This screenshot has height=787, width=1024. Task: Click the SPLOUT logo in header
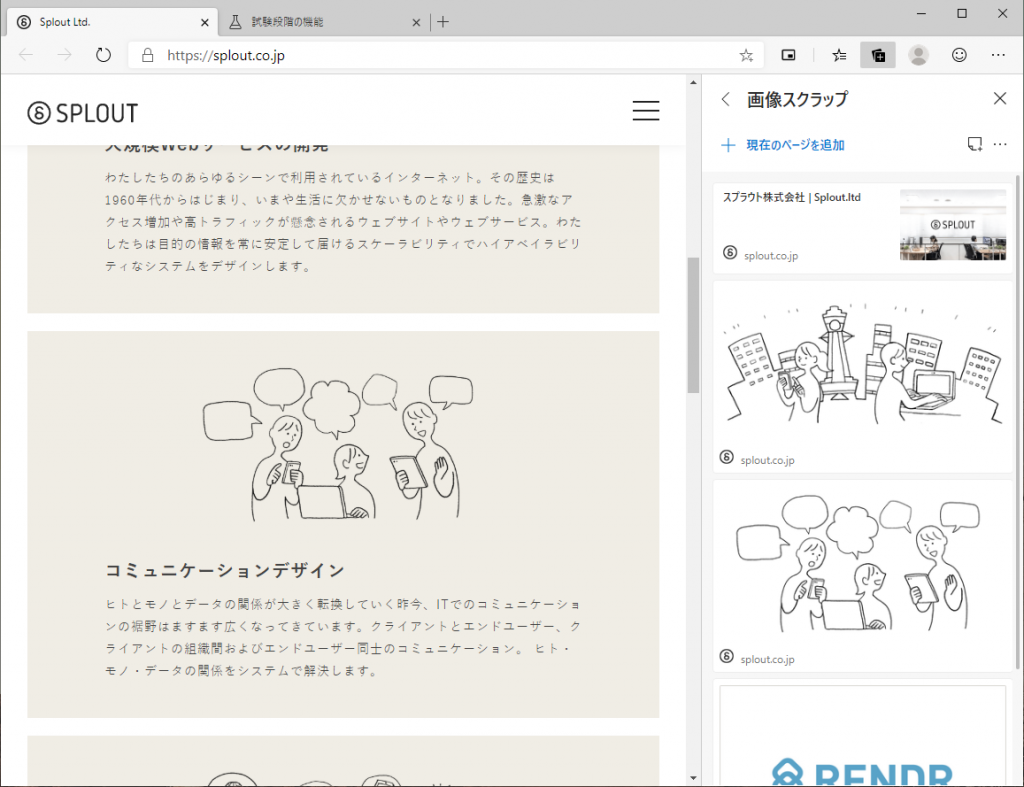(x=83, y=113)
